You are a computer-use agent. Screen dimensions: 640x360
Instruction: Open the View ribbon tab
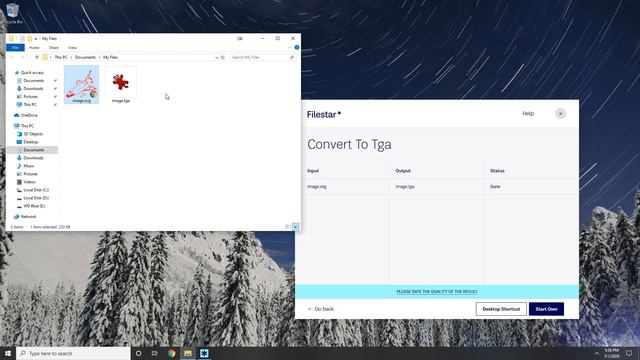(x=72, y=48)
